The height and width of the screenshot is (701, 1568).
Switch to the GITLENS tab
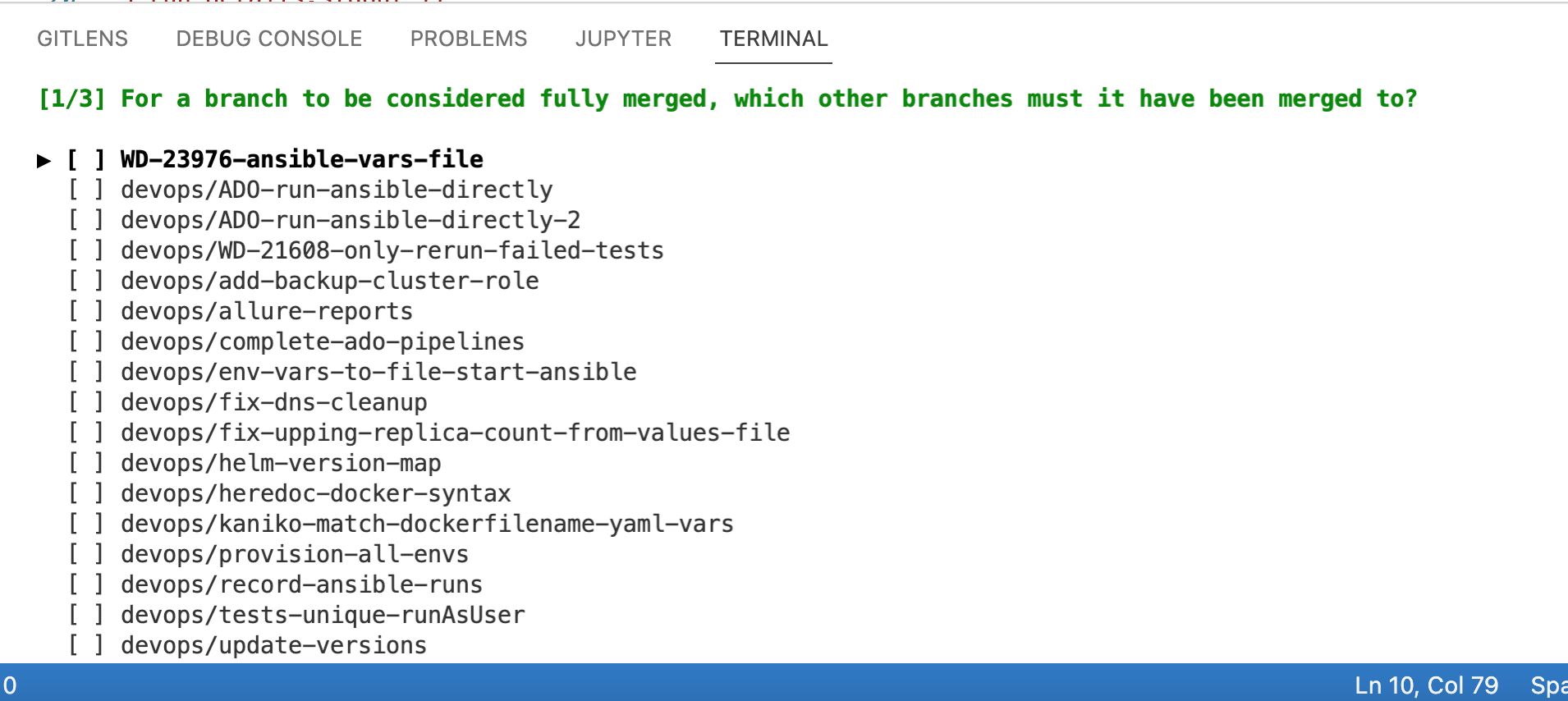pyautogui.click(x=82, y=39)
